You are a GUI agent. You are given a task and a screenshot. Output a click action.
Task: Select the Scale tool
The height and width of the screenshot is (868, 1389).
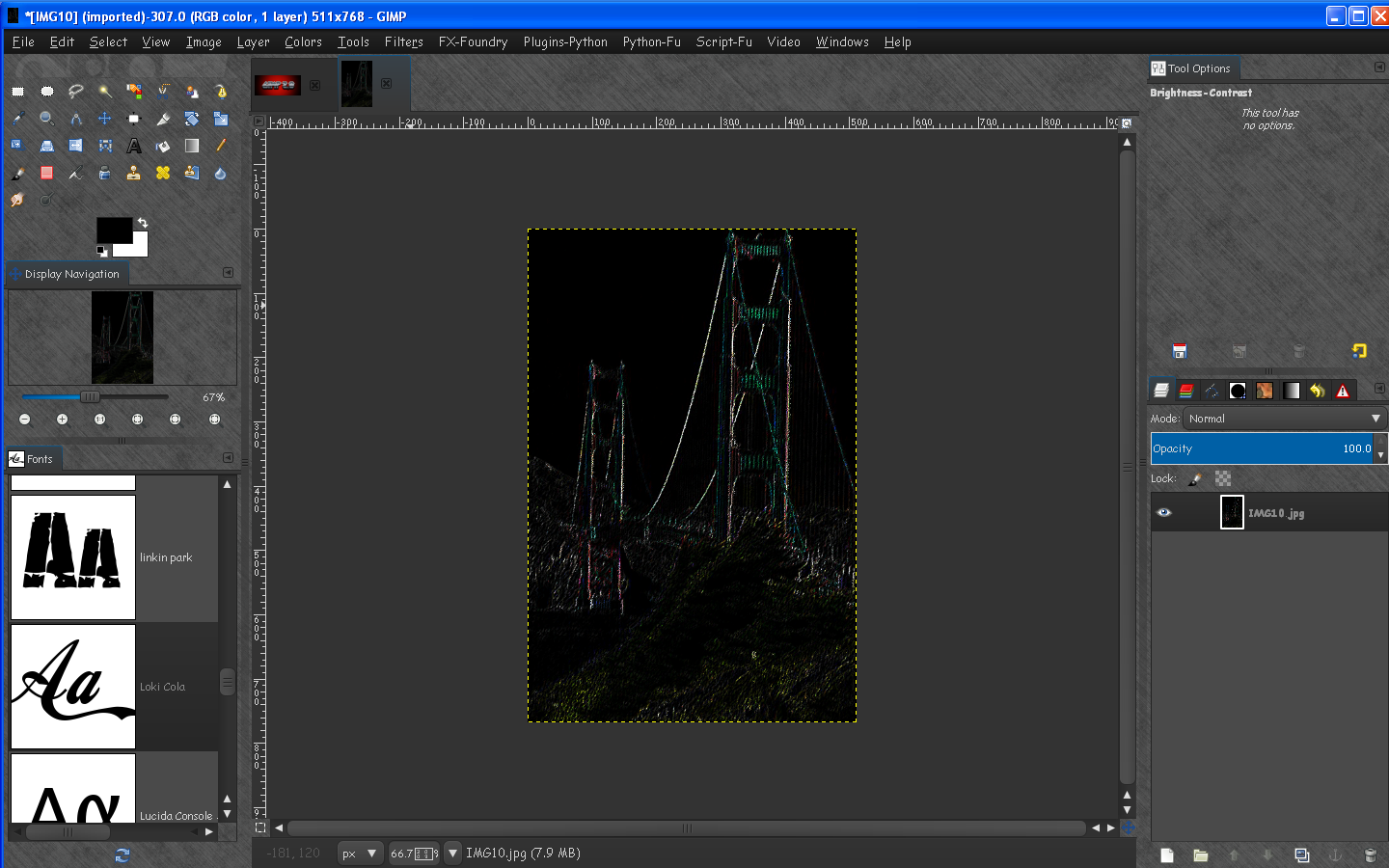pyautogui.click(x=220, y=118)
